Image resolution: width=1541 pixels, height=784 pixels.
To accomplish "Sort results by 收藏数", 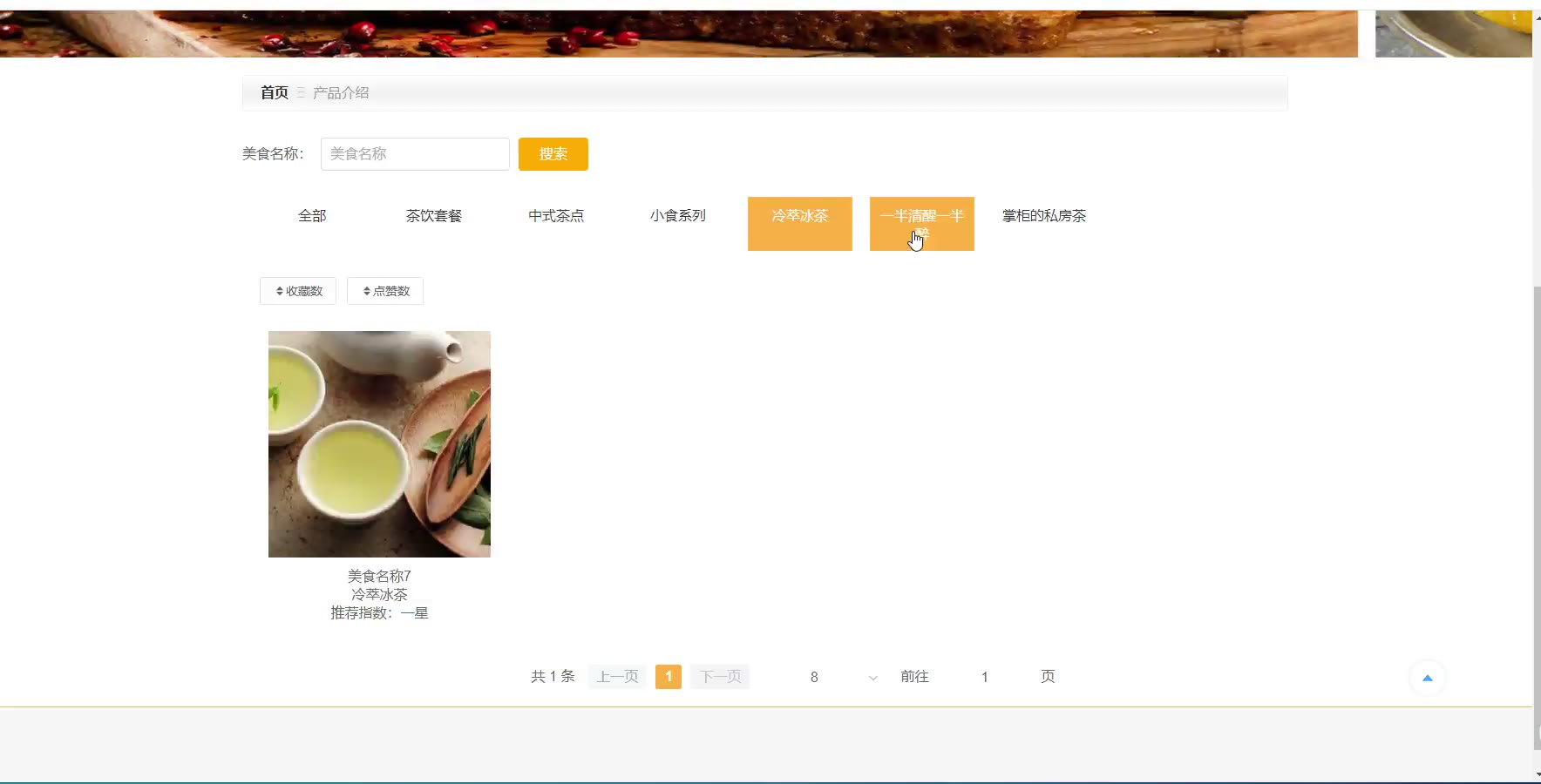I will 298,291.
